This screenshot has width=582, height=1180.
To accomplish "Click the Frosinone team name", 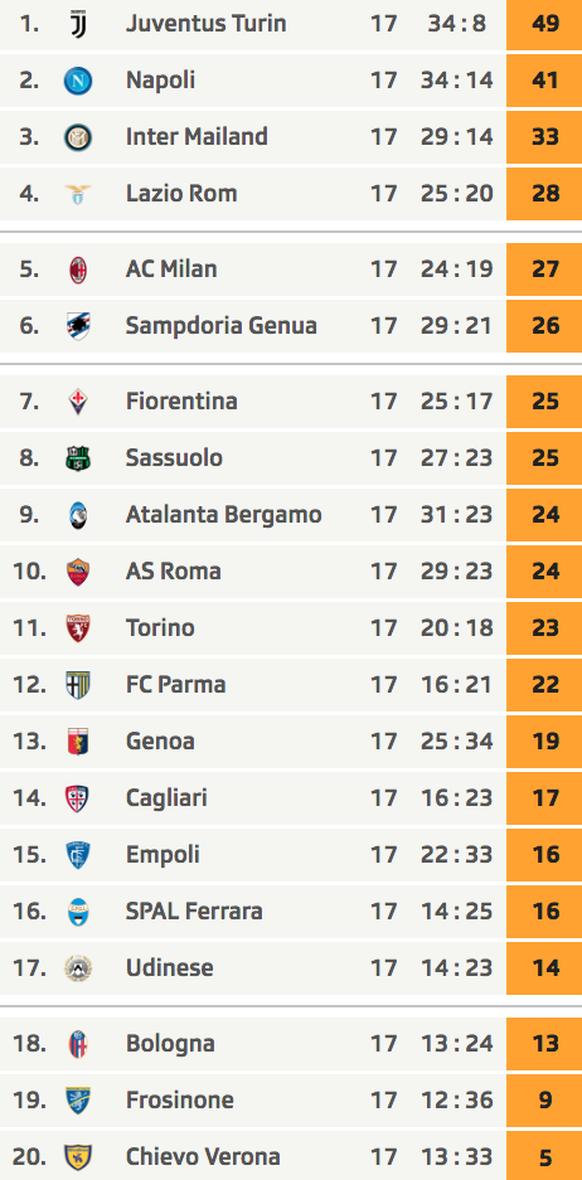I will point(180,1100).
